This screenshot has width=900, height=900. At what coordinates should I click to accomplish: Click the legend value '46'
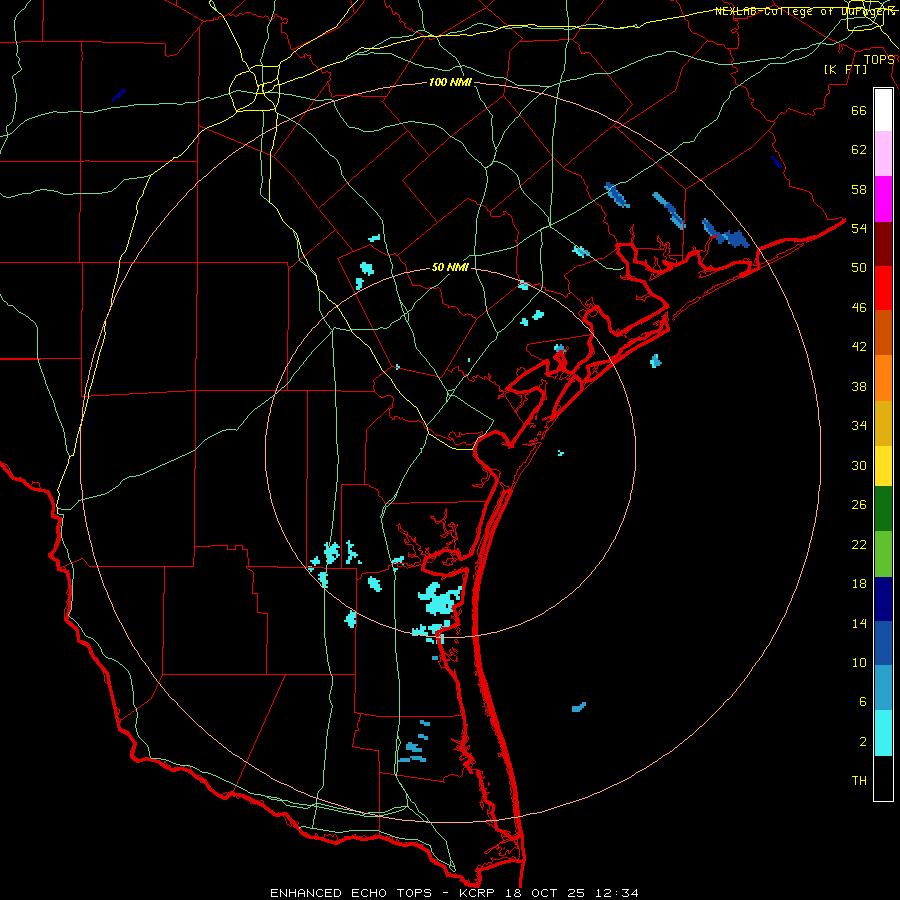coord(859,307)
